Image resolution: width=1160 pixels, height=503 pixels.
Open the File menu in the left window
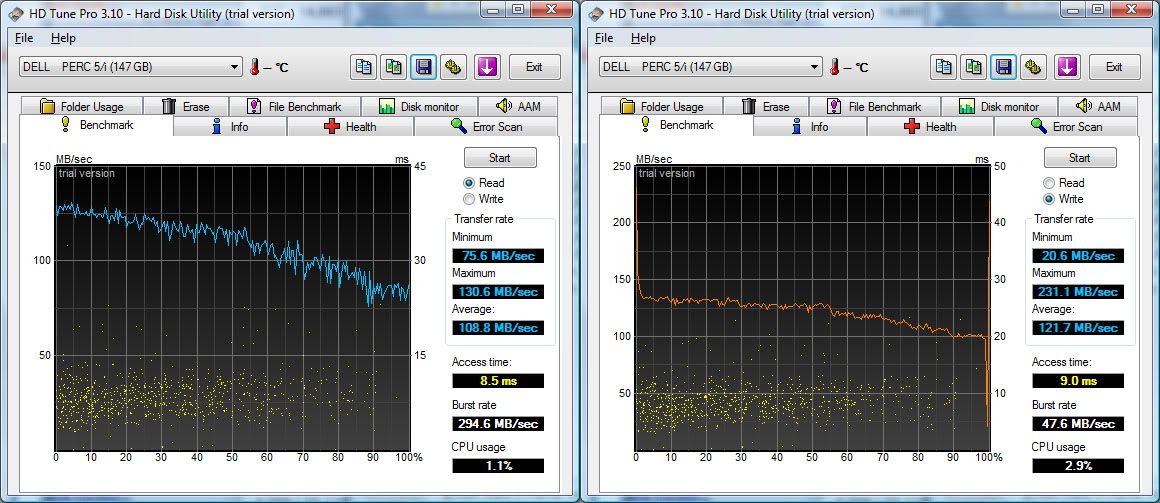(24, 38)
